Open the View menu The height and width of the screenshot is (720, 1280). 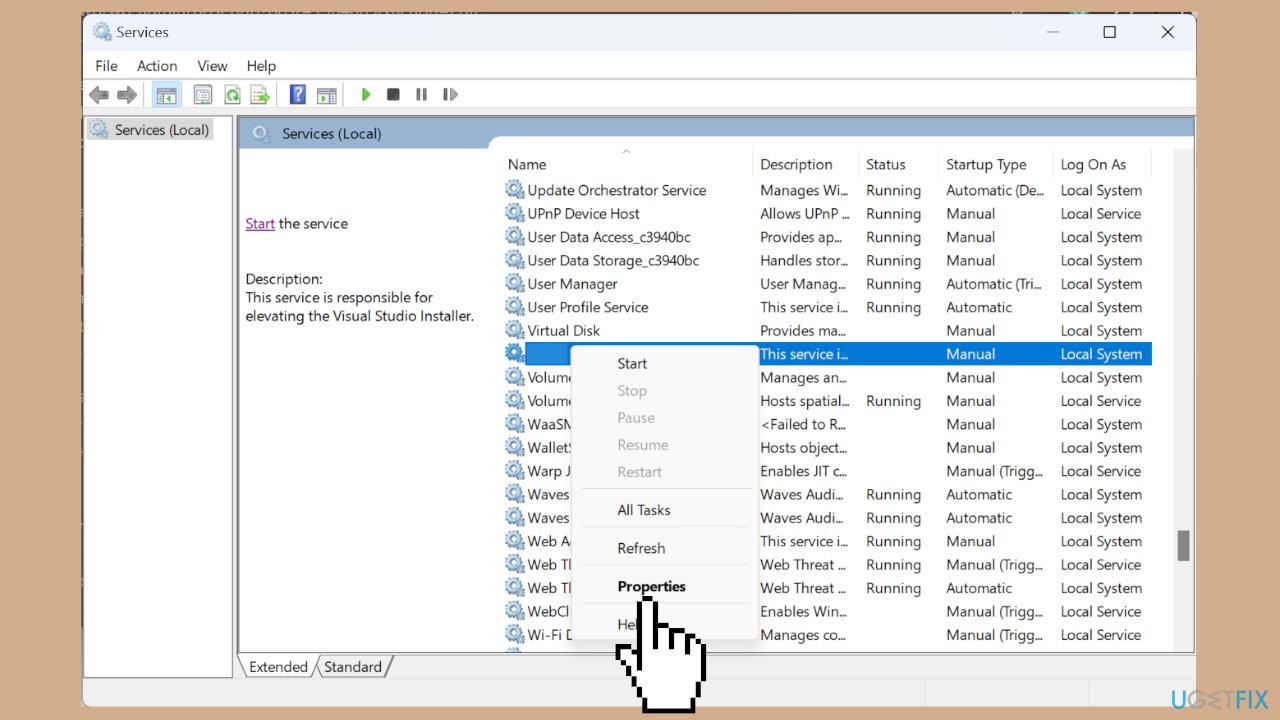click(212, 66)
